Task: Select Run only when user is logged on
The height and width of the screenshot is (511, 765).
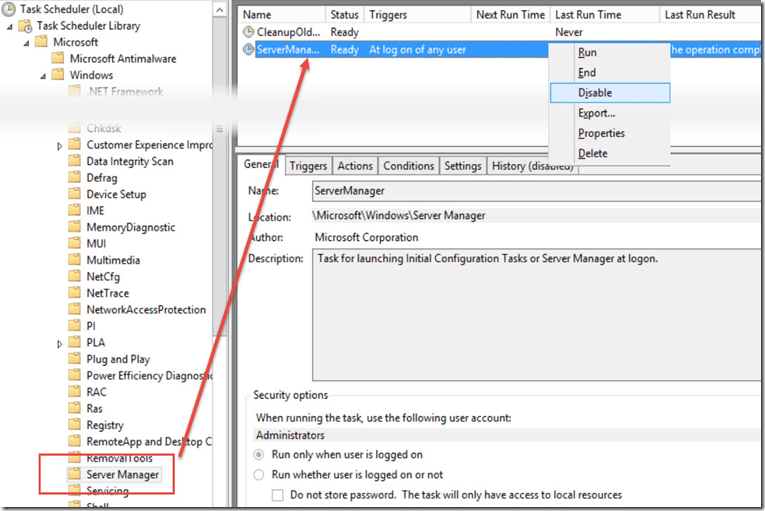Action: point(260,455)
